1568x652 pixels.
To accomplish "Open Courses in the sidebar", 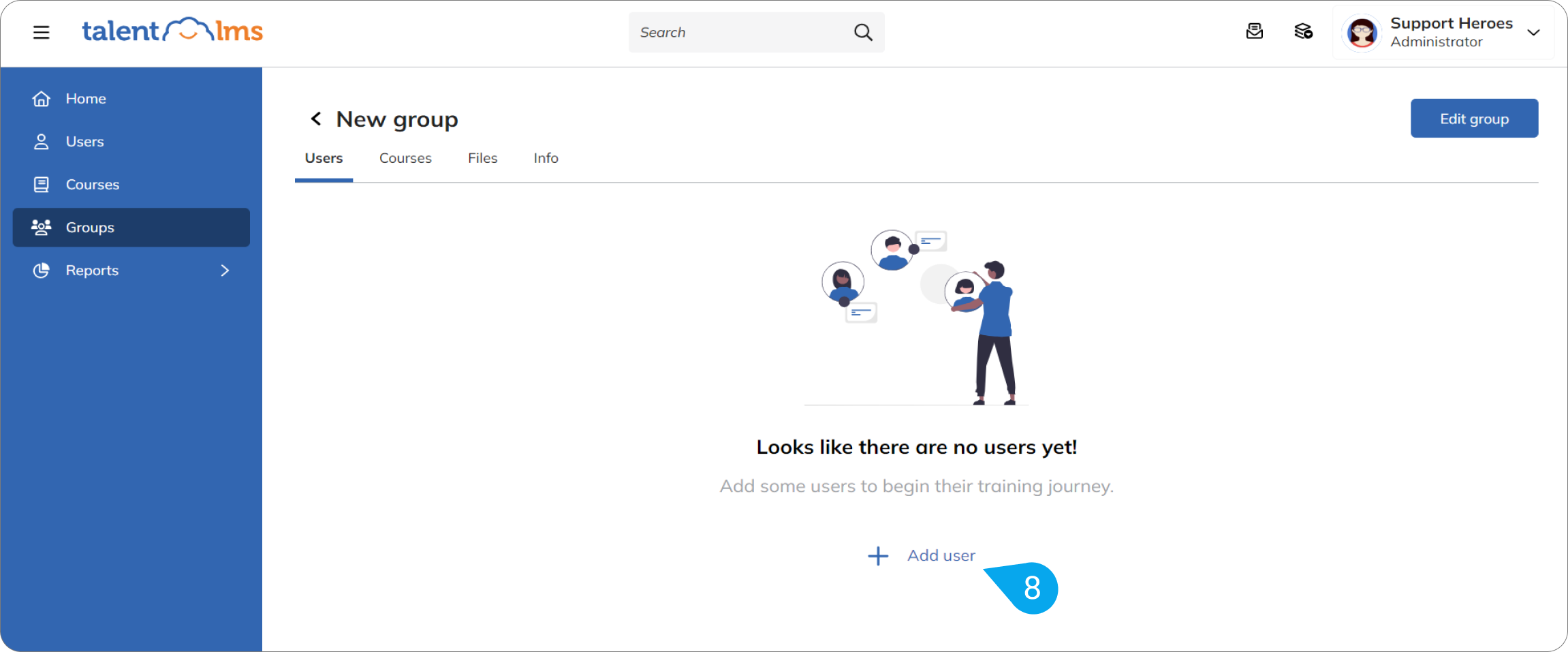I will (x=131, y=185).
